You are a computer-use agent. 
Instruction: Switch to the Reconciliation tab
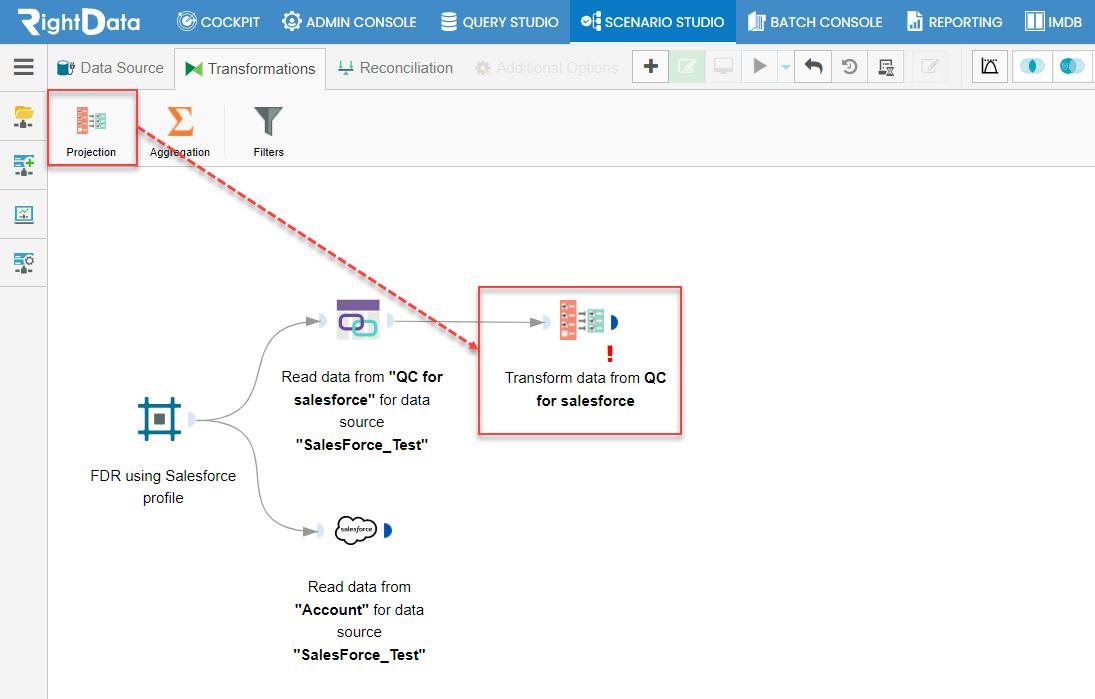395,68
